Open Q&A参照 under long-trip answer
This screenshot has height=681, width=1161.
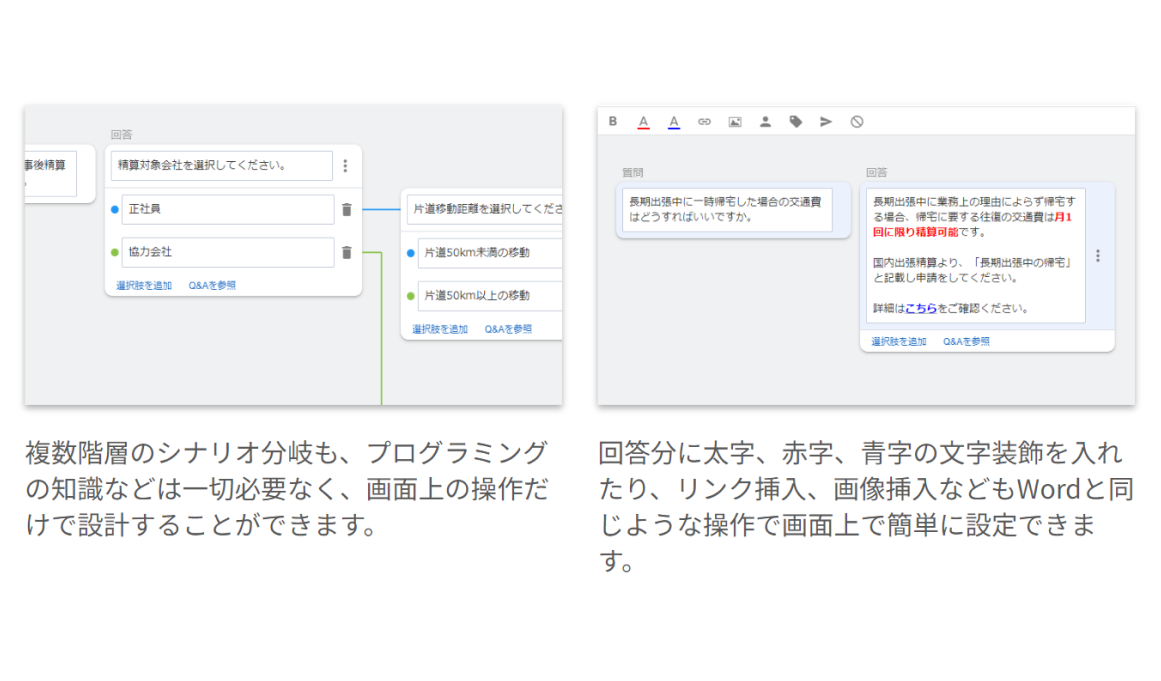pos(966,342)
